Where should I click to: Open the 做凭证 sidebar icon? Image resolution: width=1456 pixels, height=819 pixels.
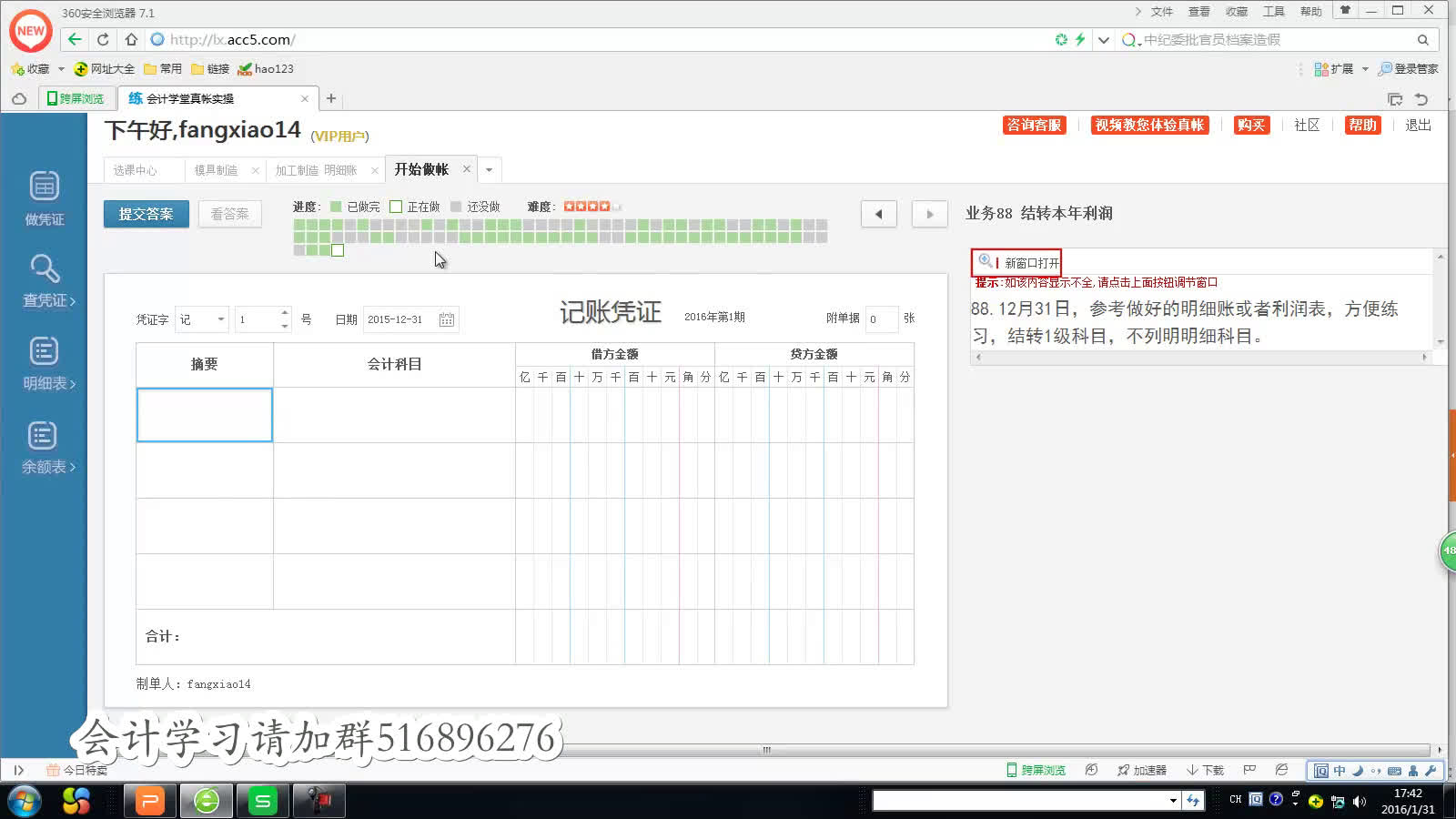(44, 187)
